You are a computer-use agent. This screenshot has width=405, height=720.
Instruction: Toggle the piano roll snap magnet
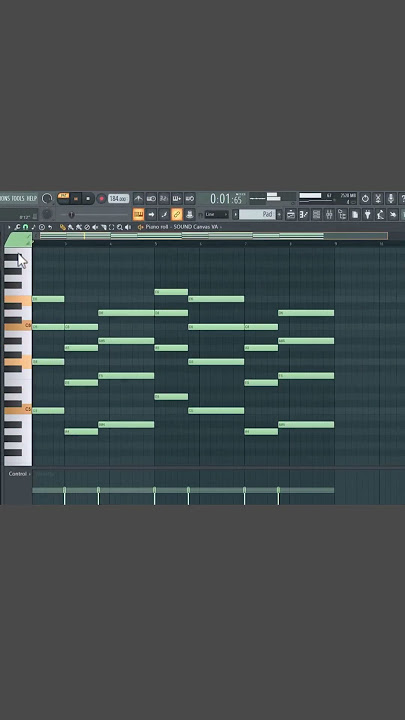click(x=25, y=227)
